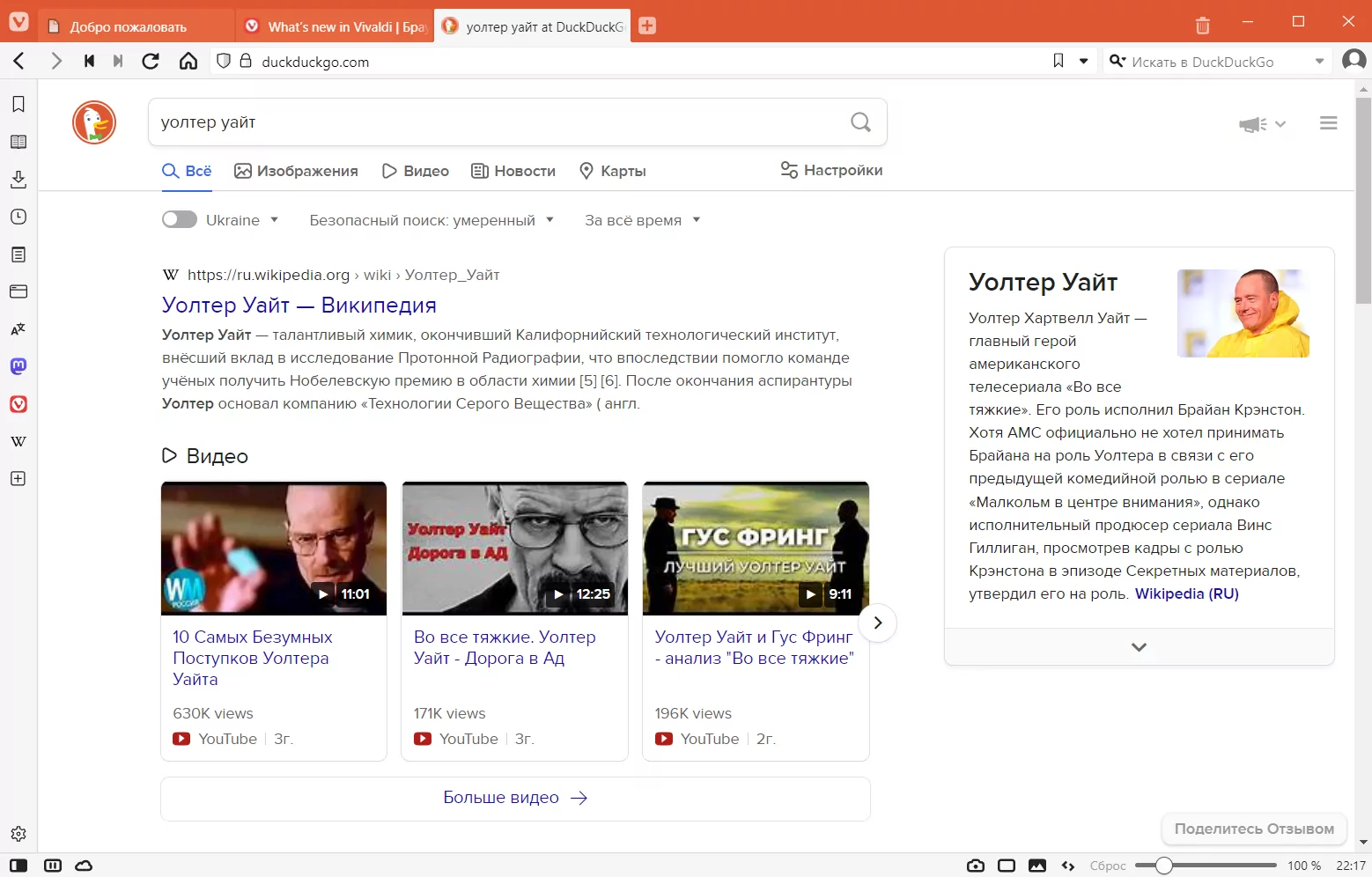Click the DuckDuckGo logo
This screenshot has height=877, width=1372.
click(x=94, y=122)
